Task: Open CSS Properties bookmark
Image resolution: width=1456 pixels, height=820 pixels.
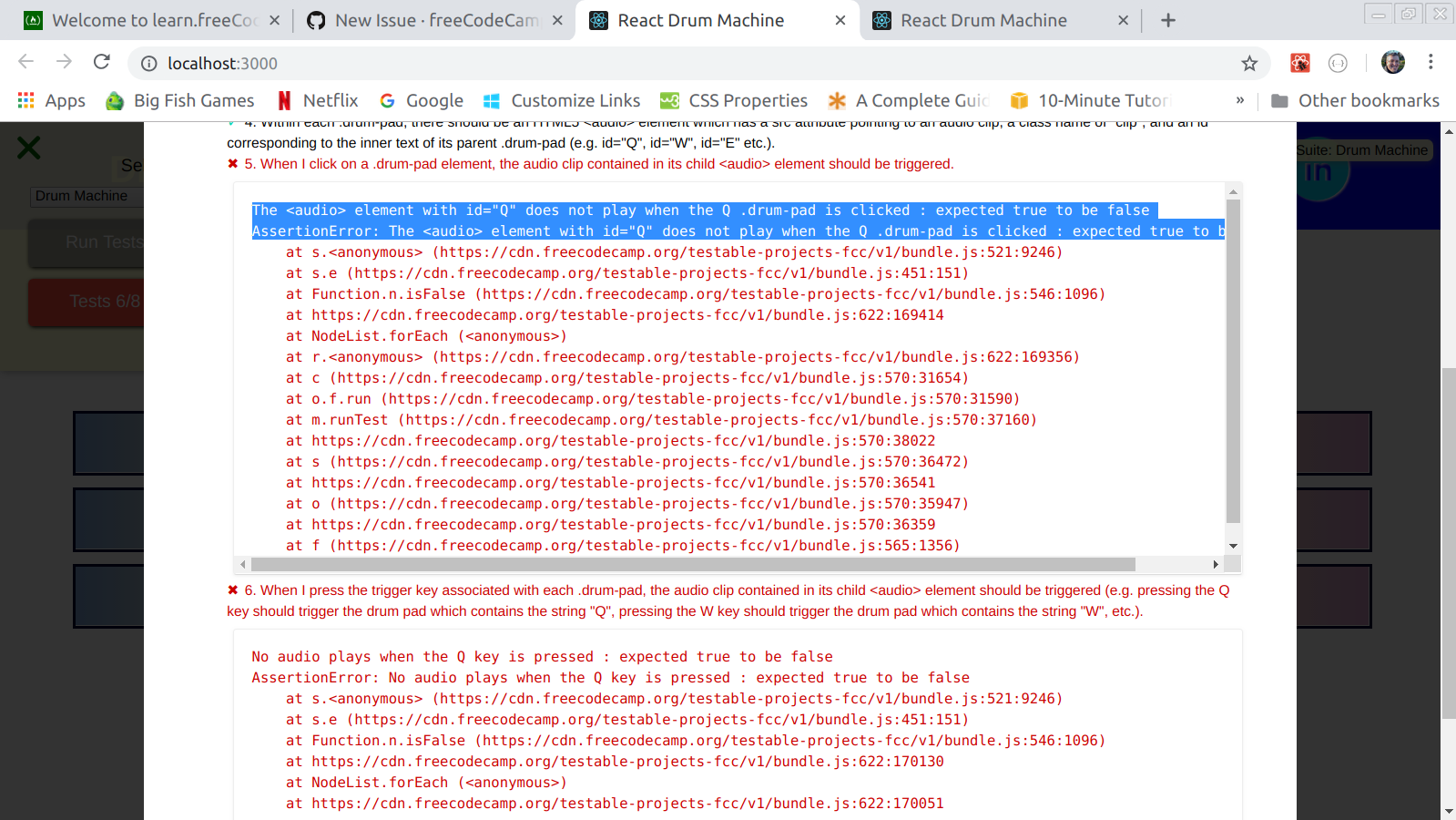Action: (x=734, y=100)
